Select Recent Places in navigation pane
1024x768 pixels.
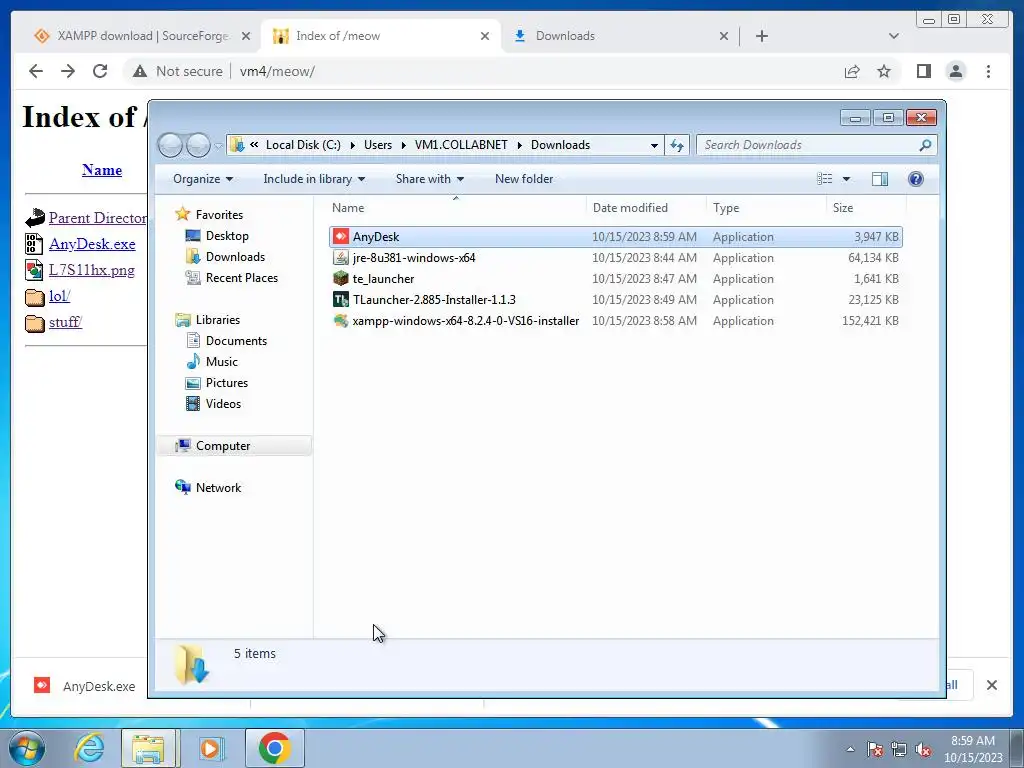tap(242, 278)
